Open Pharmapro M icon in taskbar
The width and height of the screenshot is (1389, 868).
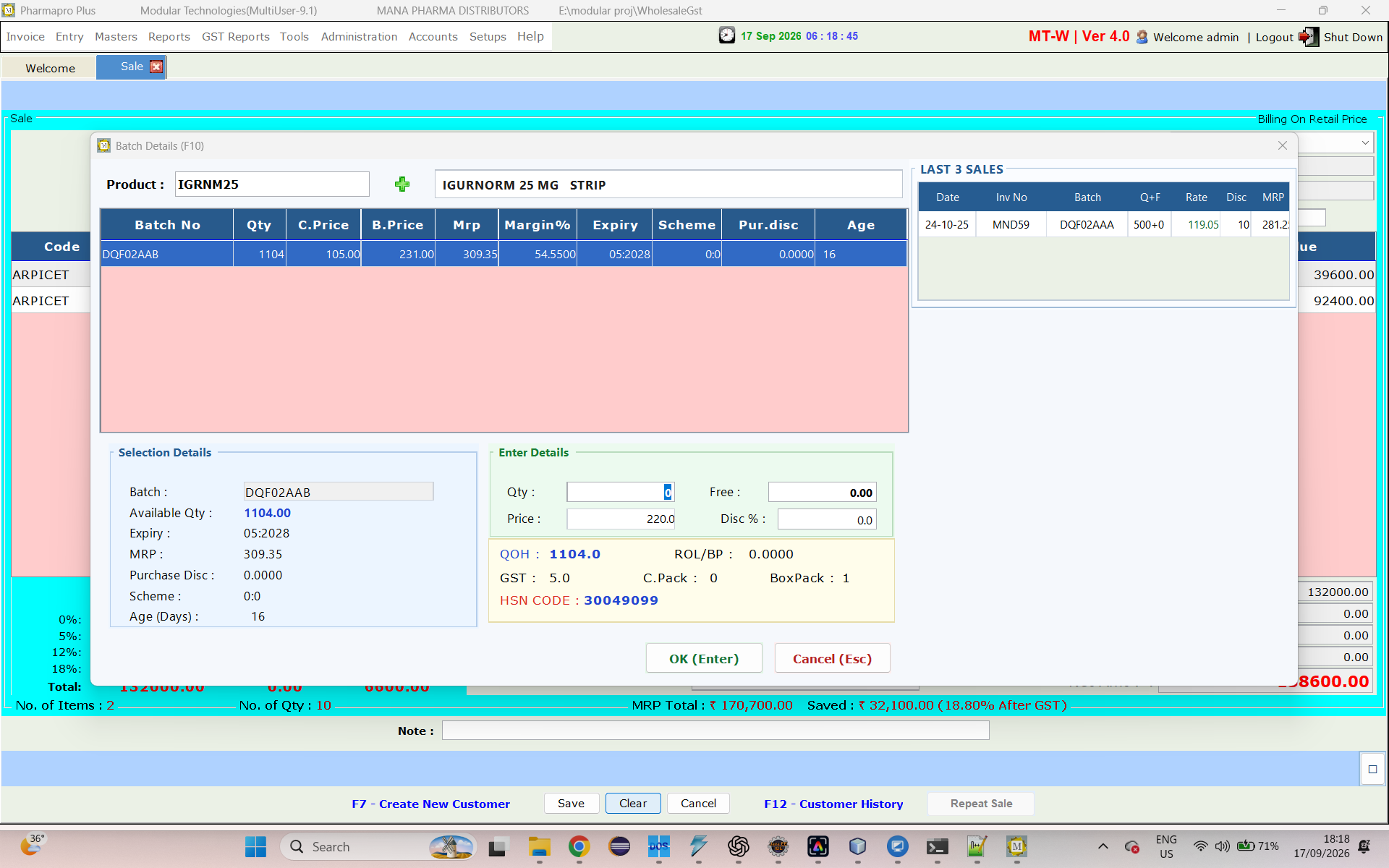(x=1016, y=846)
